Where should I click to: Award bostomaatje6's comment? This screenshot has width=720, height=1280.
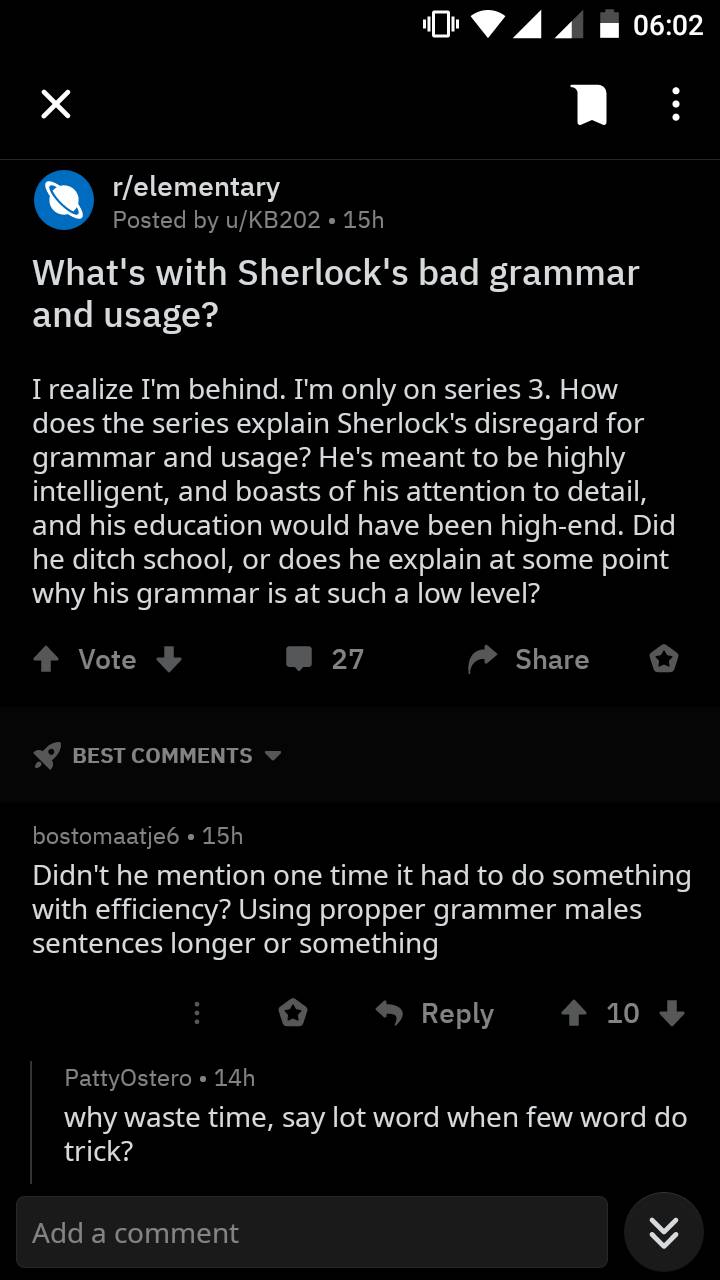(x=292, y=1013)
